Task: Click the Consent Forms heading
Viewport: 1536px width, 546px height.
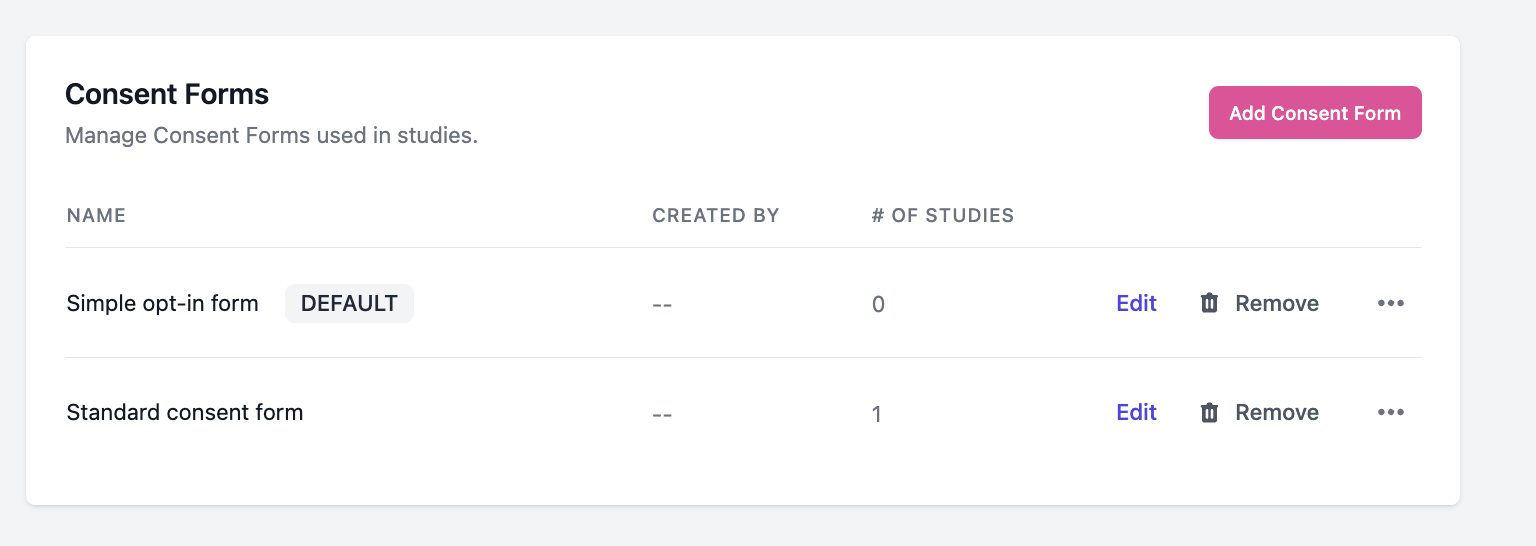Action: (x=167, y=94)
